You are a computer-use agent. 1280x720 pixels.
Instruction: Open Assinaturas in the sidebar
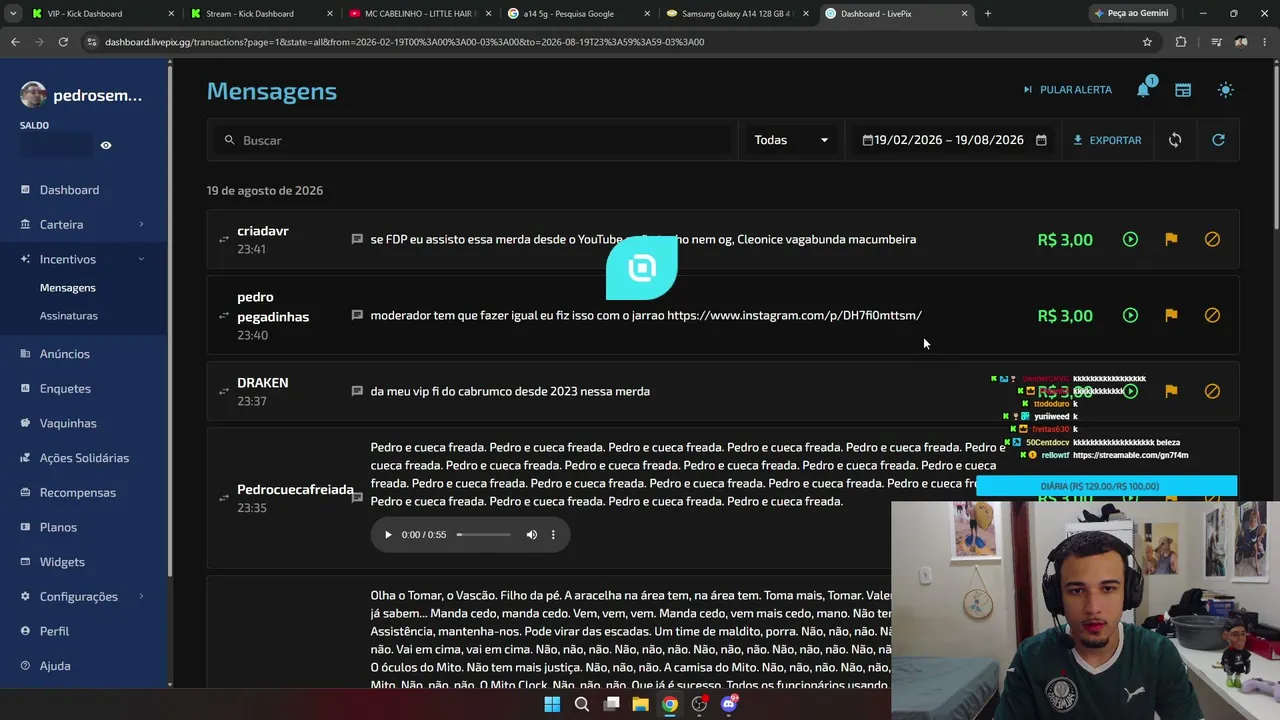point(69,316)
